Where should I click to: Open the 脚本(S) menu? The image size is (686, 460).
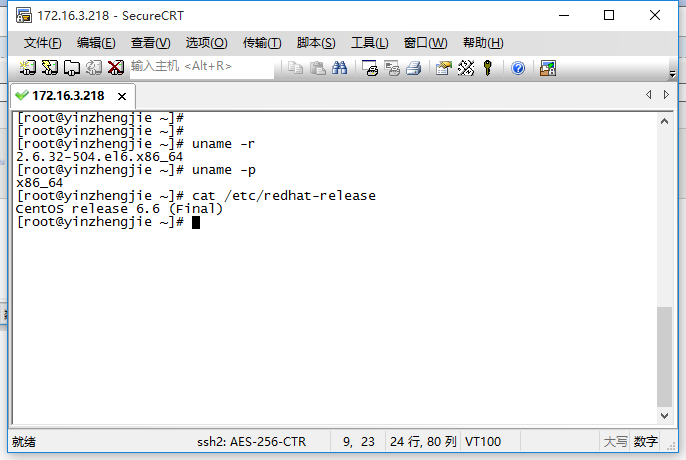pyautogui.click(x=316, y=43)
